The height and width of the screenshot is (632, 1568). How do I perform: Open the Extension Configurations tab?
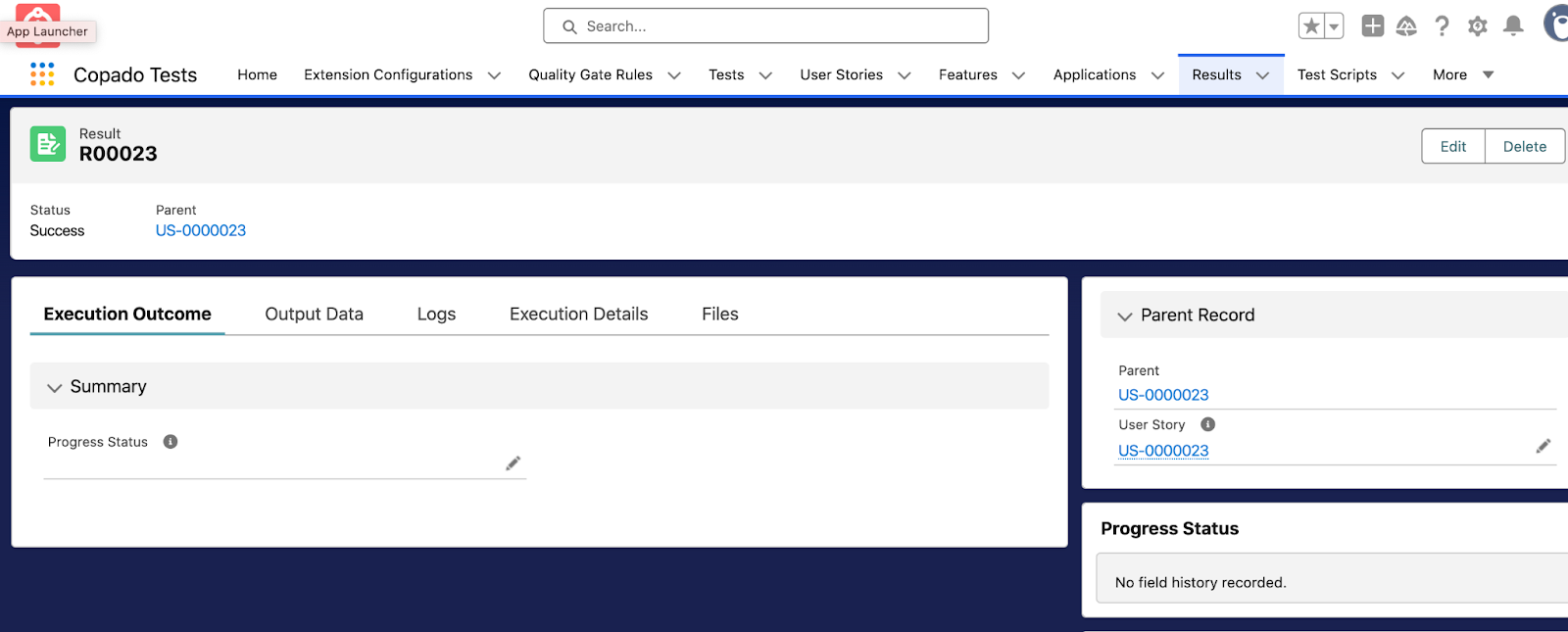tap(388, 74)
